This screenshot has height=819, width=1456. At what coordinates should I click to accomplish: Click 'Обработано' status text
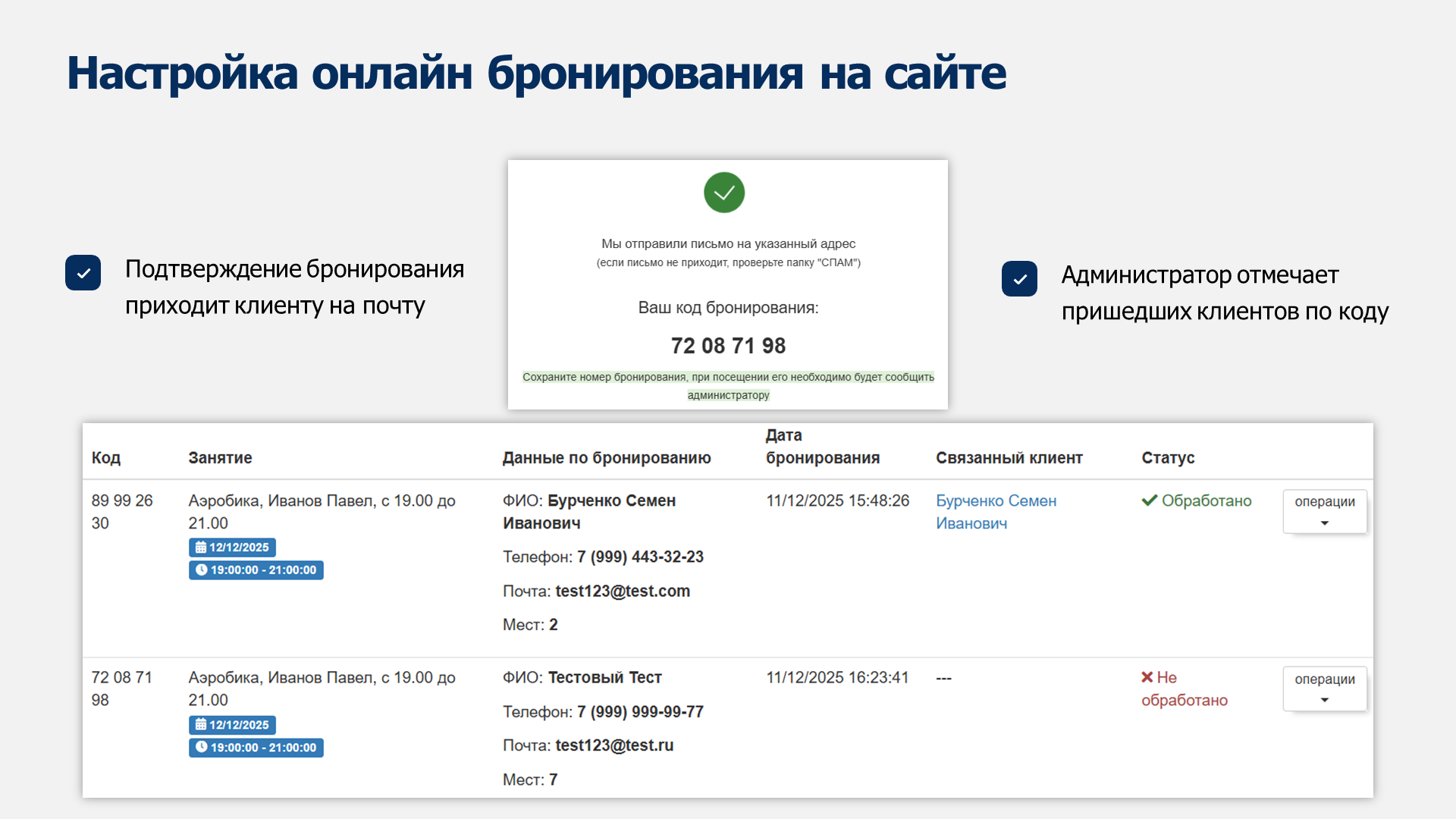click(x=1207, y=500)
